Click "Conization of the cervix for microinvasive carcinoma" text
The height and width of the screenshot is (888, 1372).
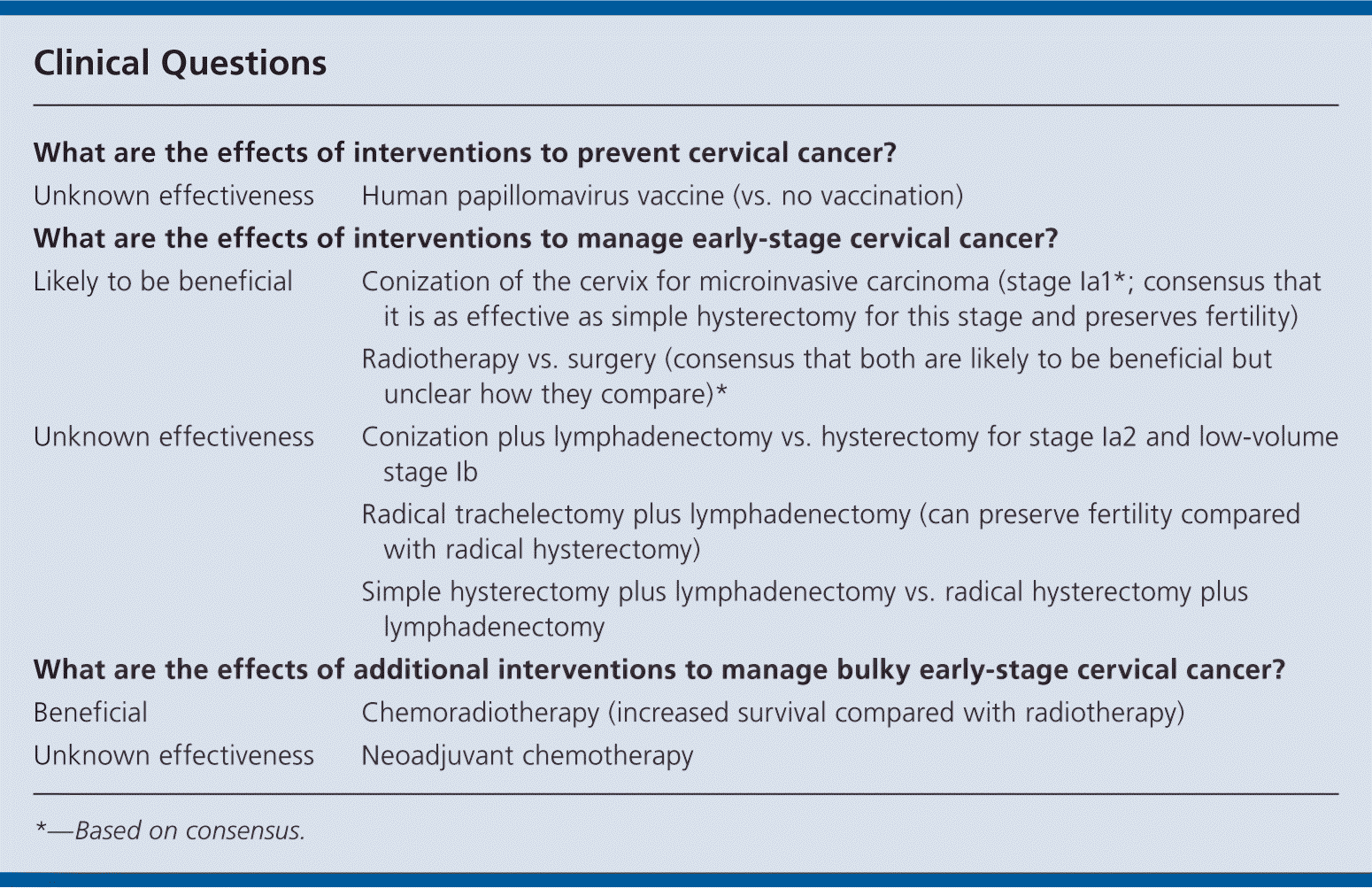click(674, 282)
